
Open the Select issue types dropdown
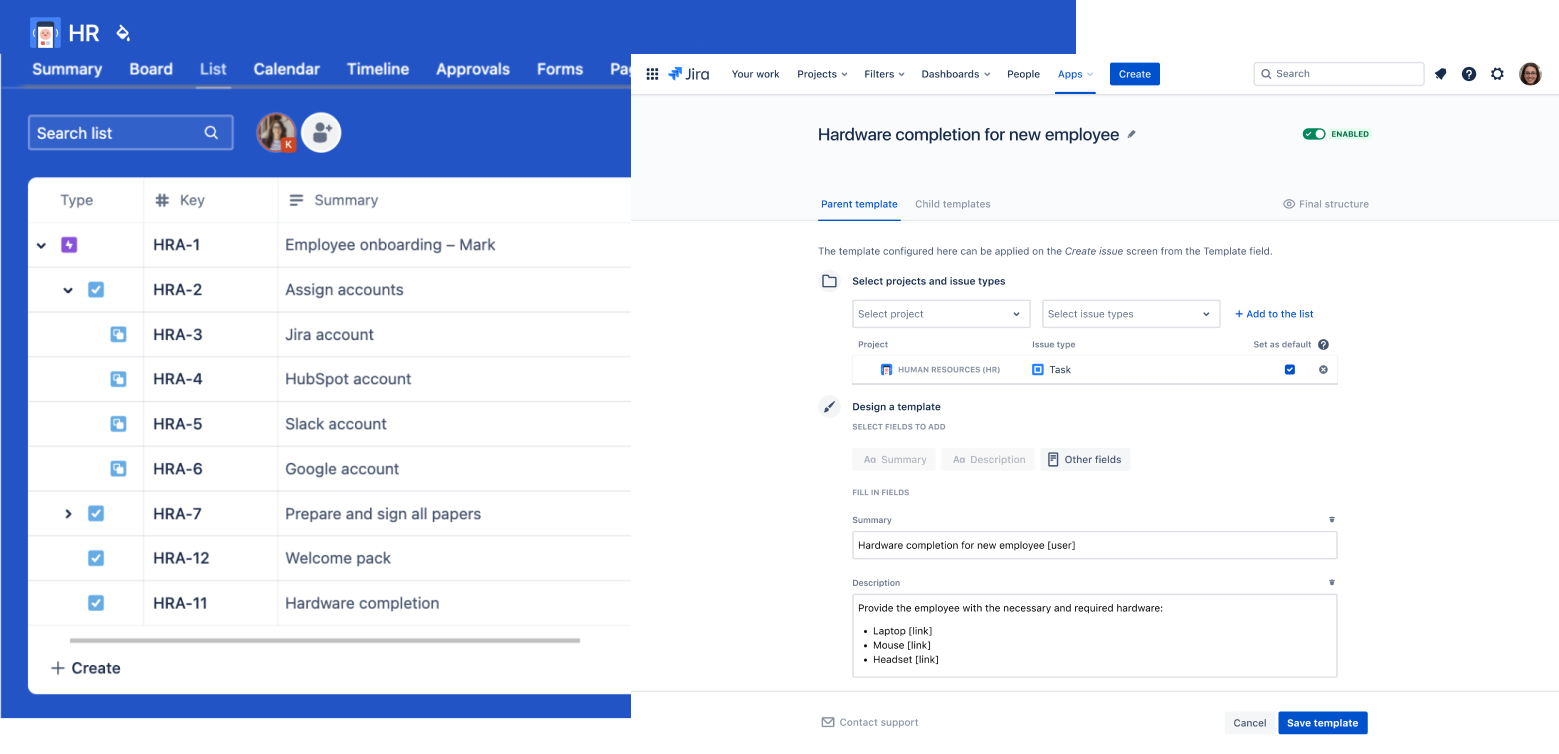(x=1130, y=314)
